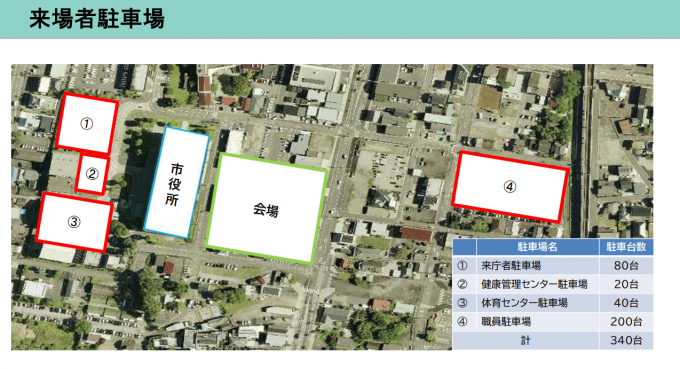
Task: Click the 340台 total value
Action: pyautogui.click(x=626, y=340)
